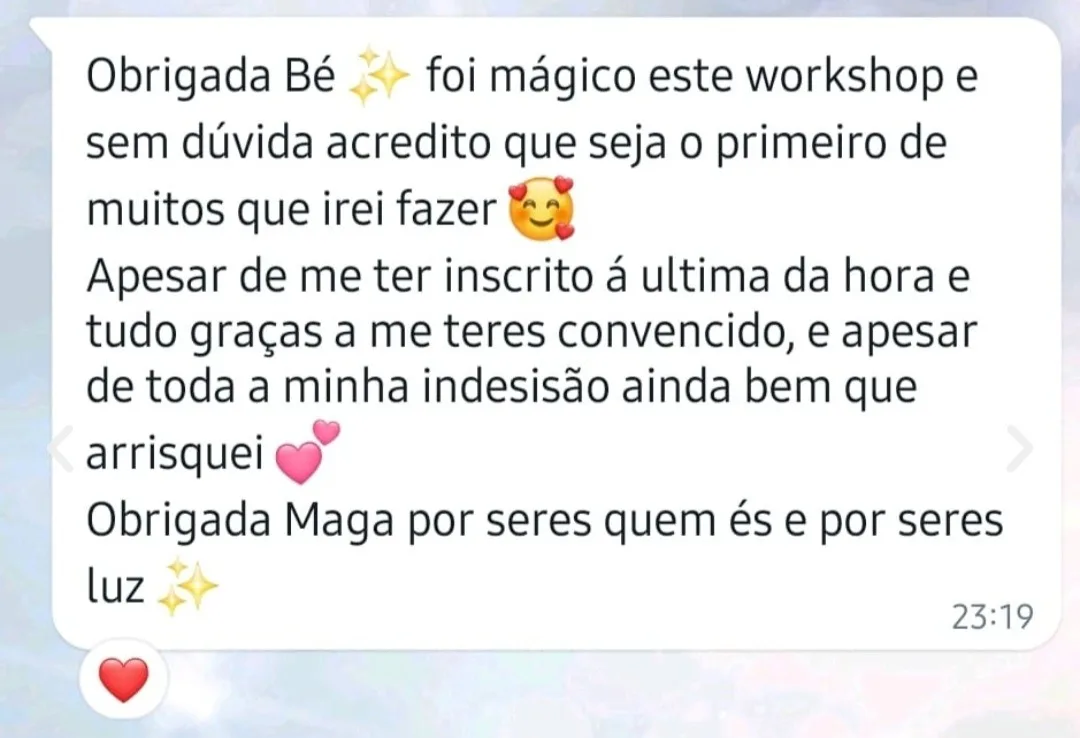This screenshot has width=1080, height=738.
Task: Click the words "Obrigada Maga"
Action: point(240,522)
